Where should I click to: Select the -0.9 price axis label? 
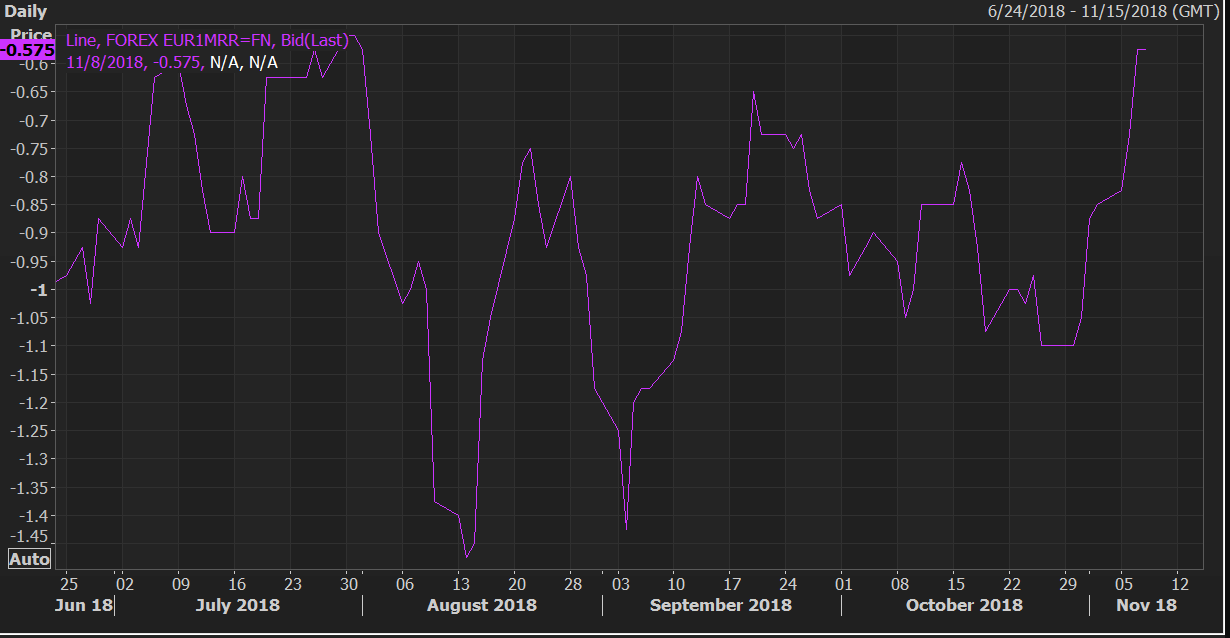point(34,233)
